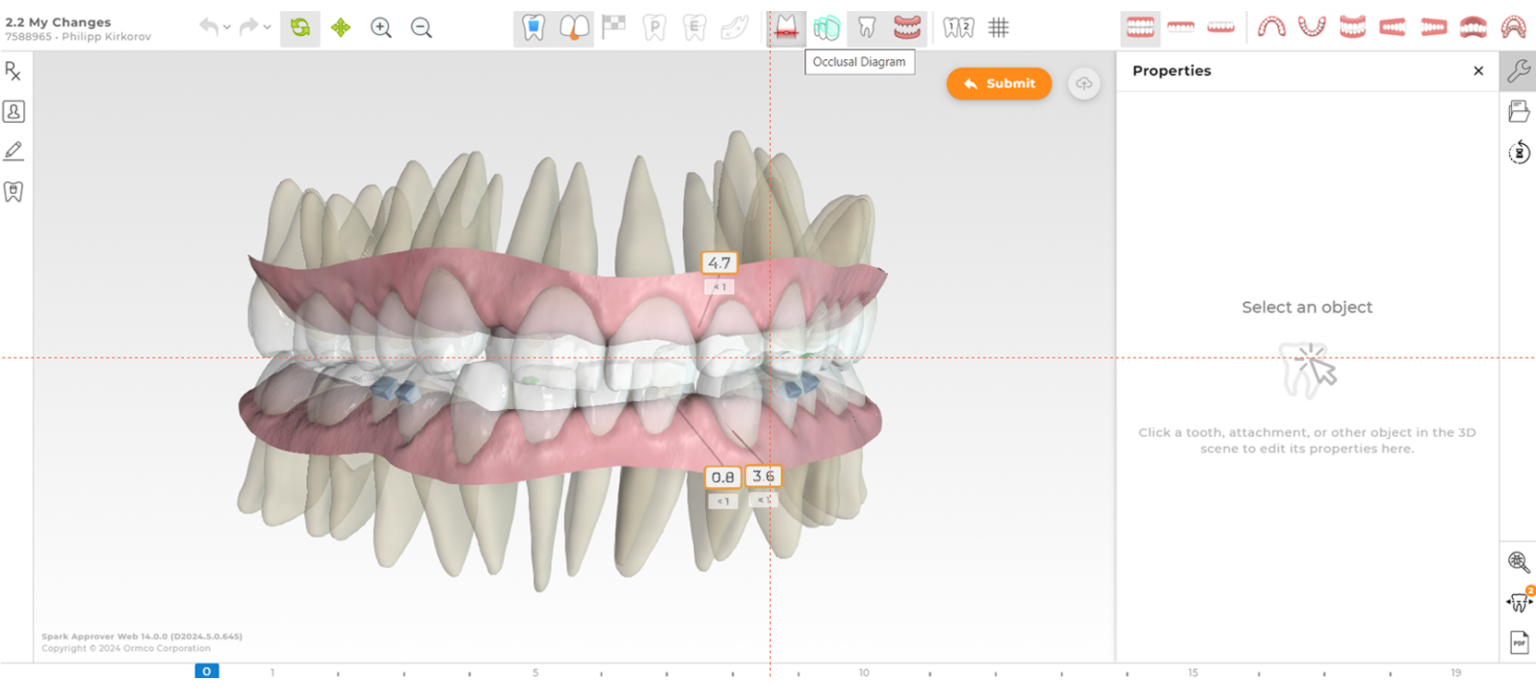Open the superimposition comparison view
Image resolution: width=1536 pixels, height=691 pixels.
(x=826, y=27)
